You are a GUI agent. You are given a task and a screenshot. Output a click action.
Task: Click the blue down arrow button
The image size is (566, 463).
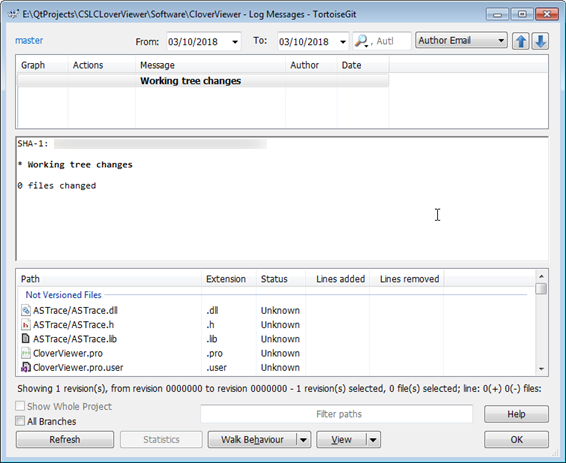click(540, 41)
